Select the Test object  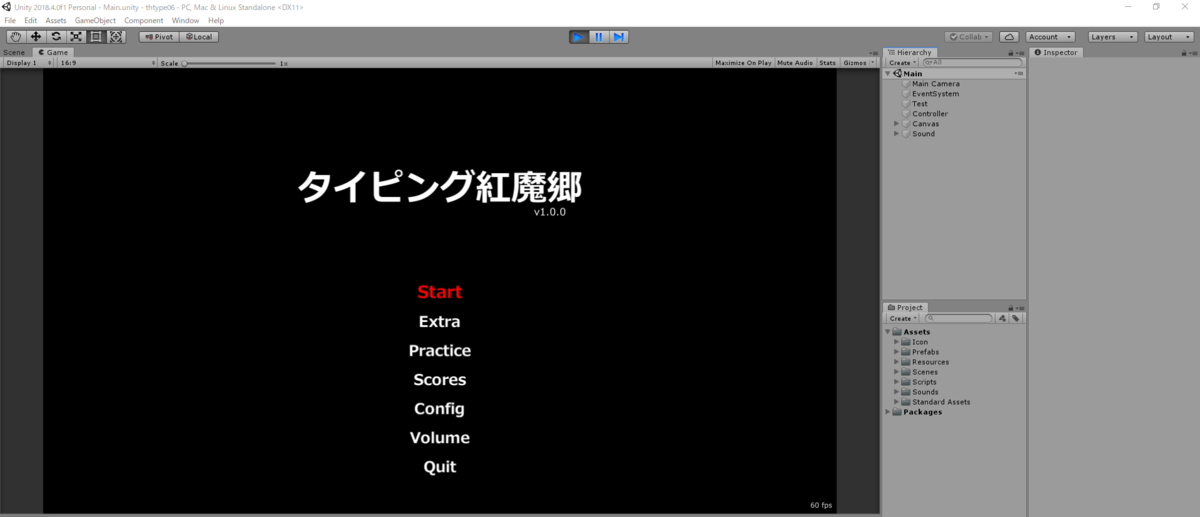coord(919,104)
